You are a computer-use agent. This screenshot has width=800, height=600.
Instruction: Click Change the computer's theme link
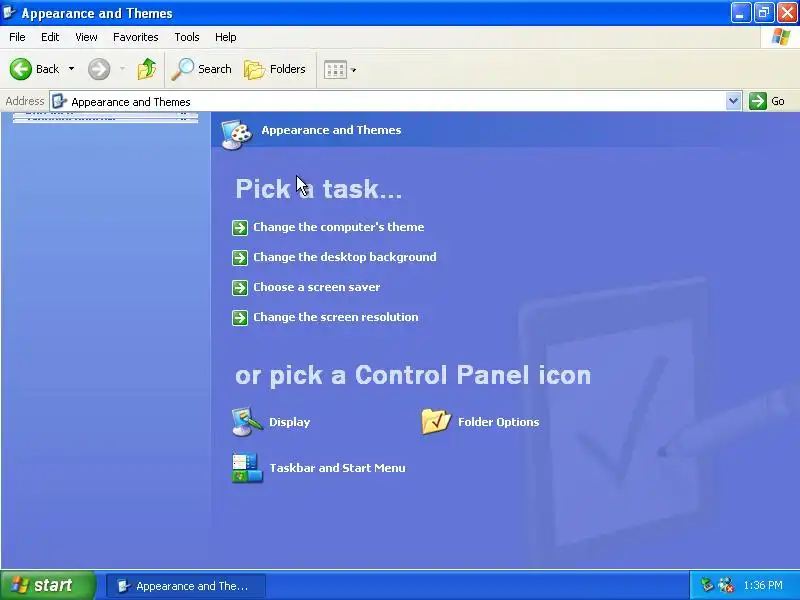339,227
